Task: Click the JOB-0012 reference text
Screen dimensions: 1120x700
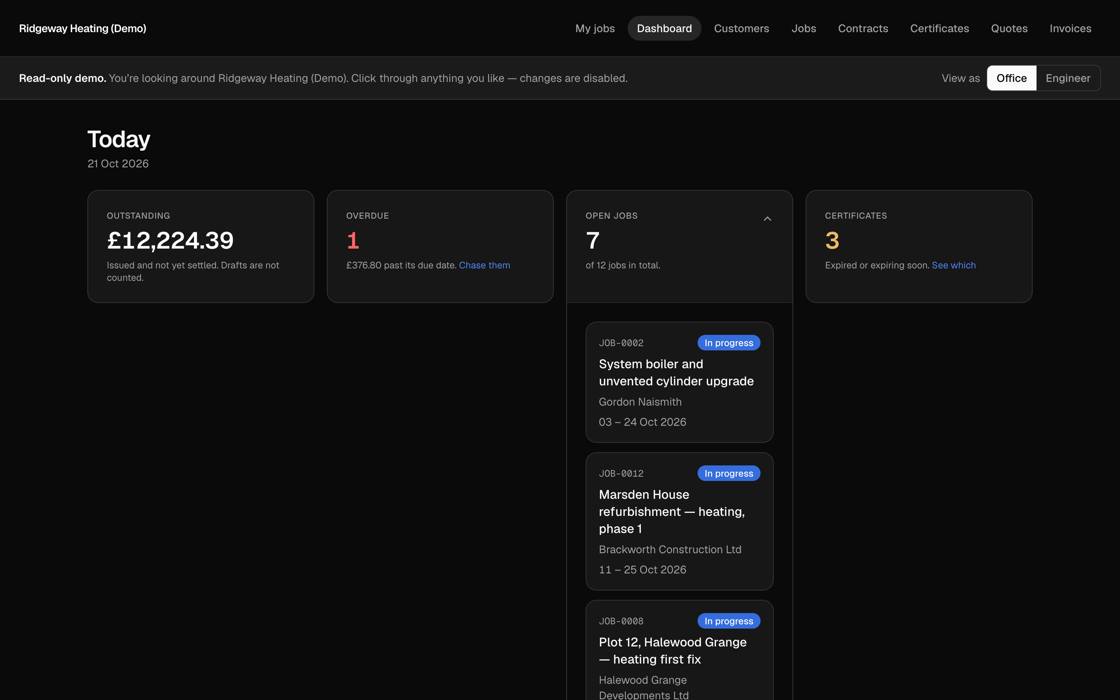Action: tap(621, 474)
